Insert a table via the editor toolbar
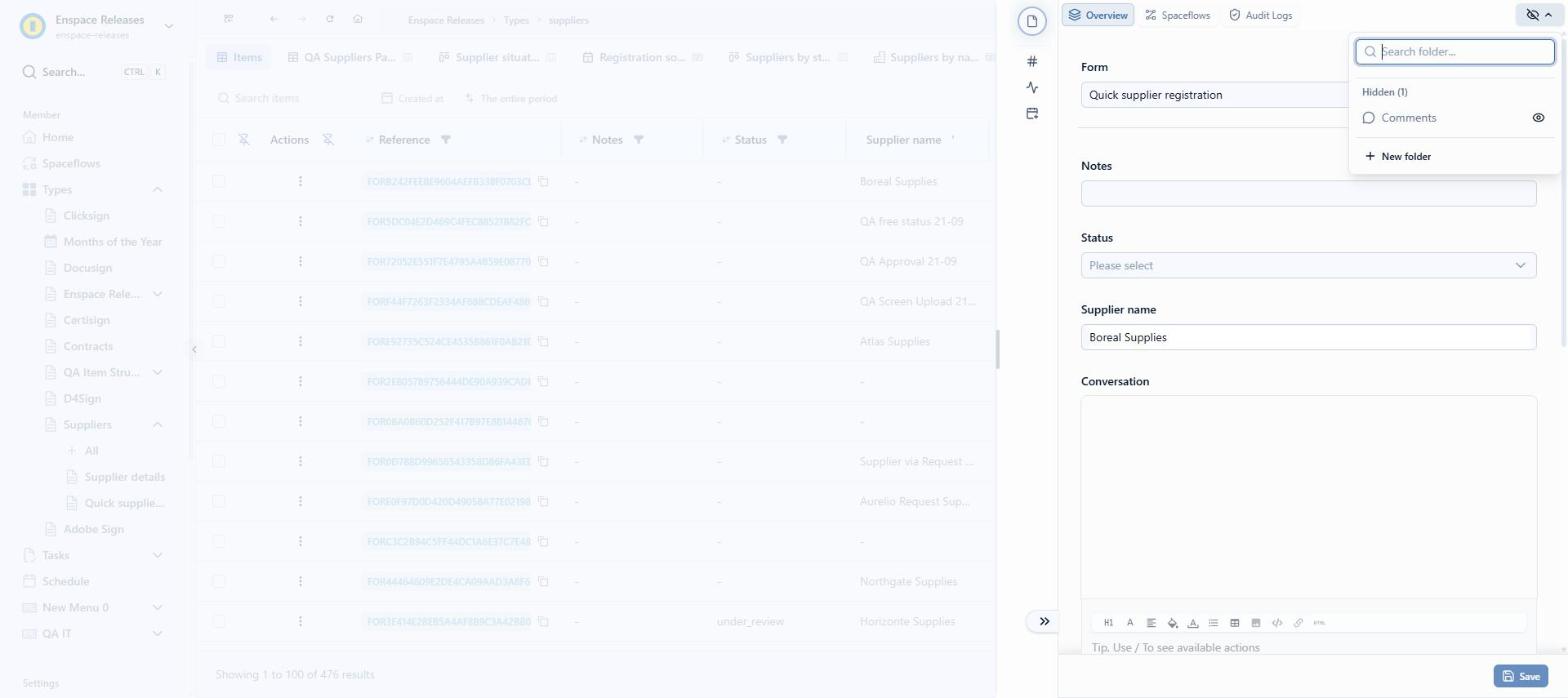1568x698 pixels. (x=1234, y=623)
